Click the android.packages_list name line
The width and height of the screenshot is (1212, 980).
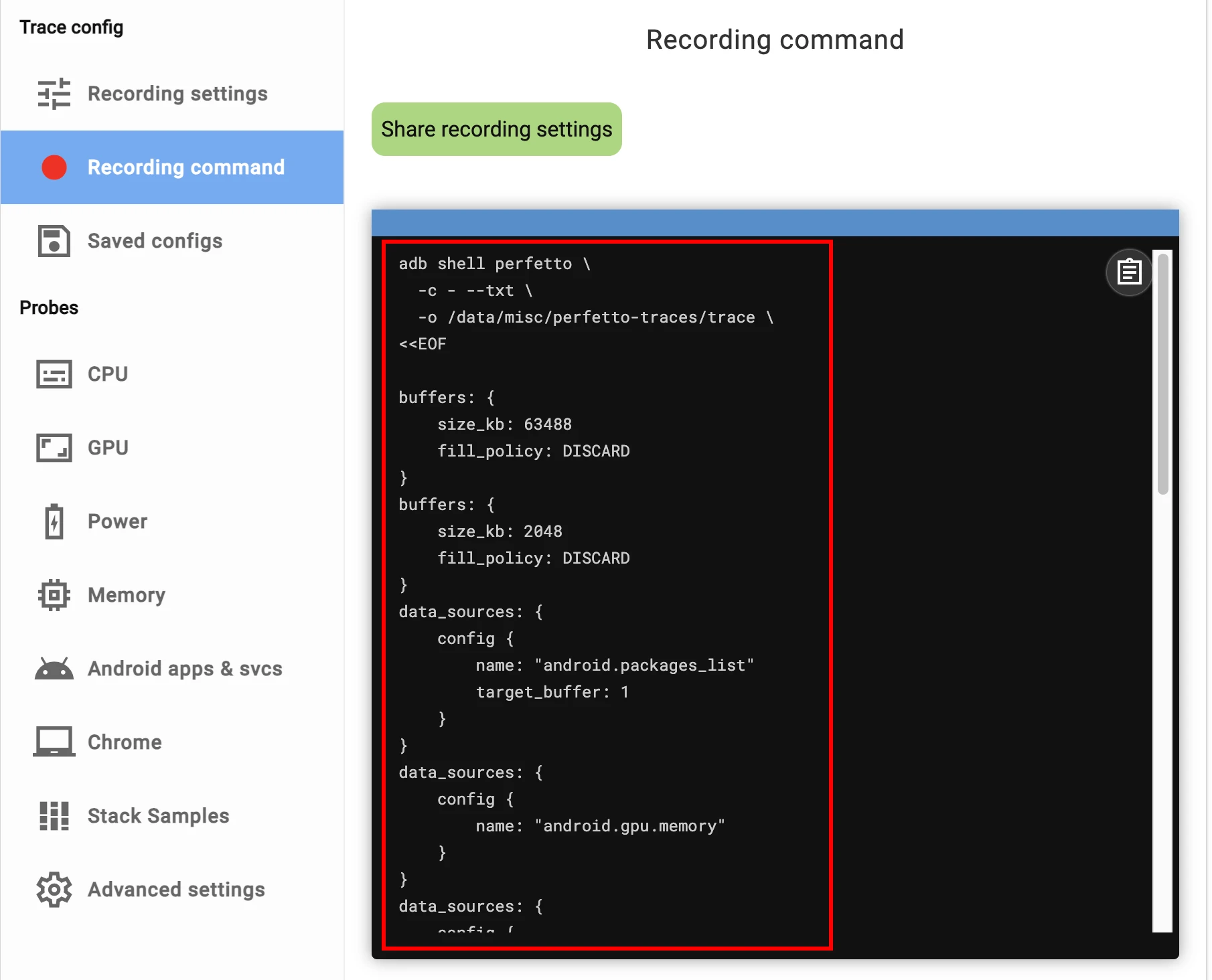[x=614, y=665]
